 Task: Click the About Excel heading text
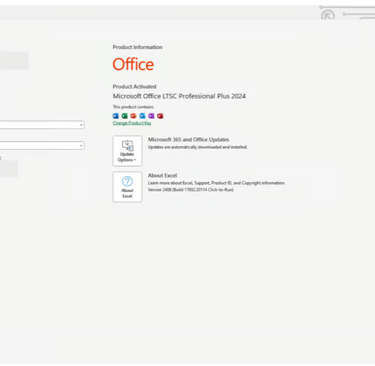click(x=162, y=176)
